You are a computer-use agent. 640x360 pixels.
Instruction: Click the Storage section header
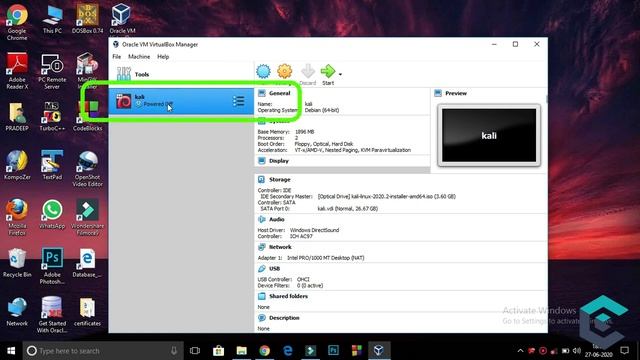coord(280,180)
